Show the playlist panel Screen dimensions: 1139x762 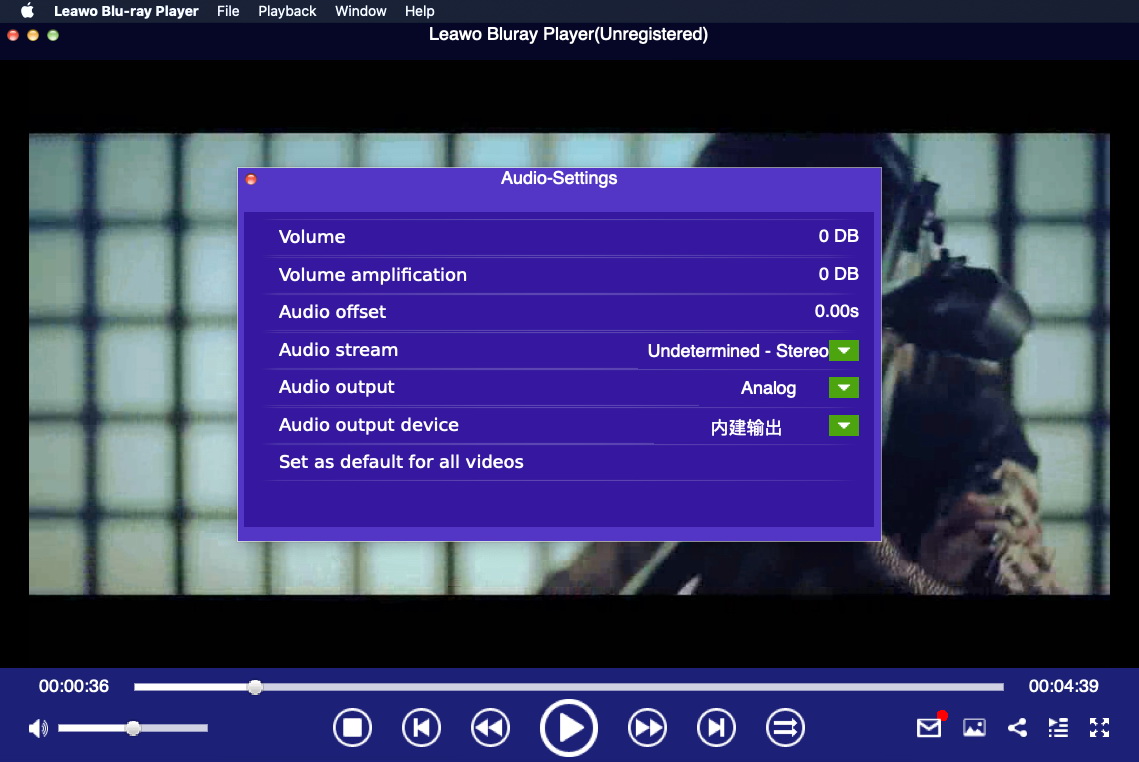1058,727
